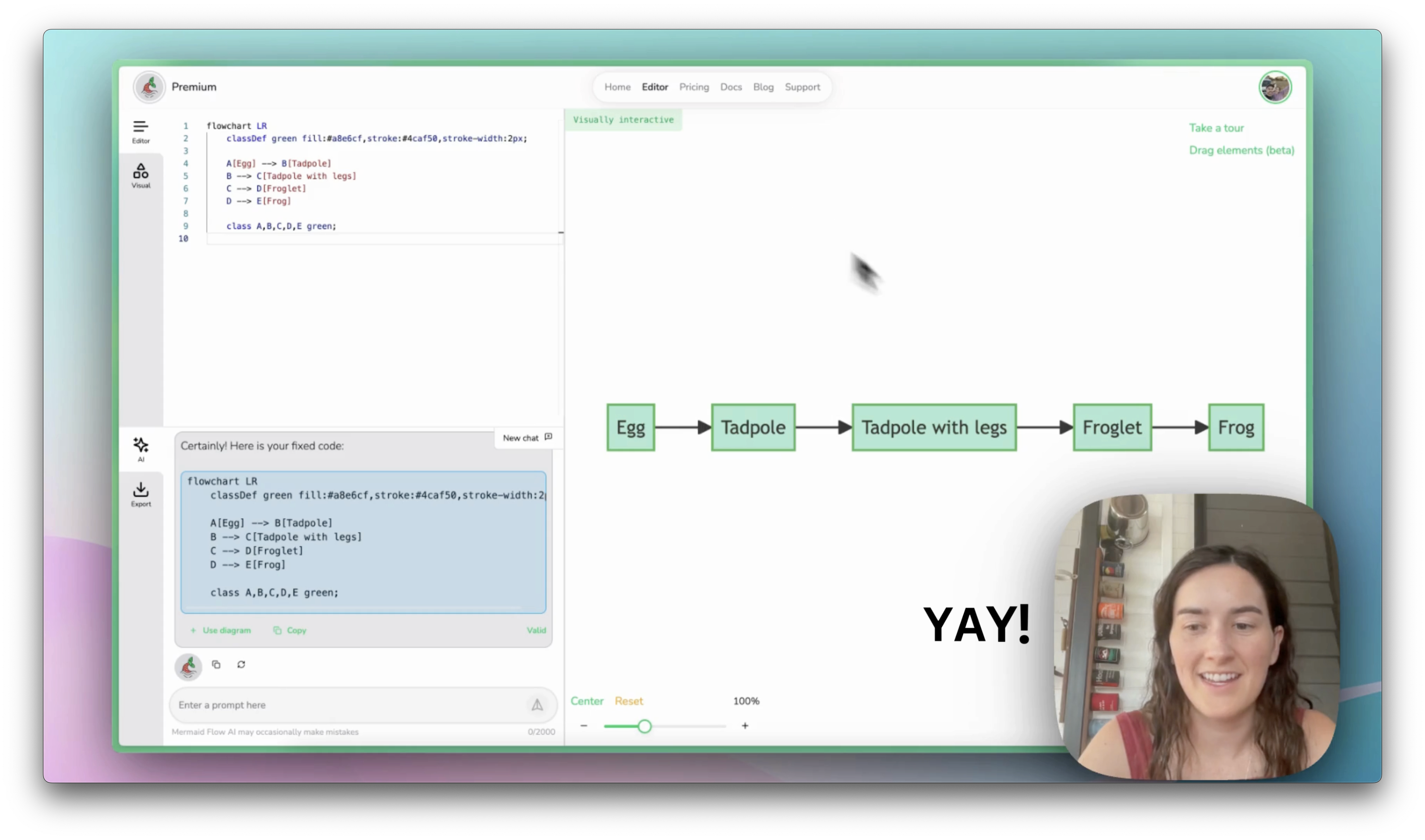Reset the diagram view
This screenshot has height=840, width=1425.
(x=628, y=701)
